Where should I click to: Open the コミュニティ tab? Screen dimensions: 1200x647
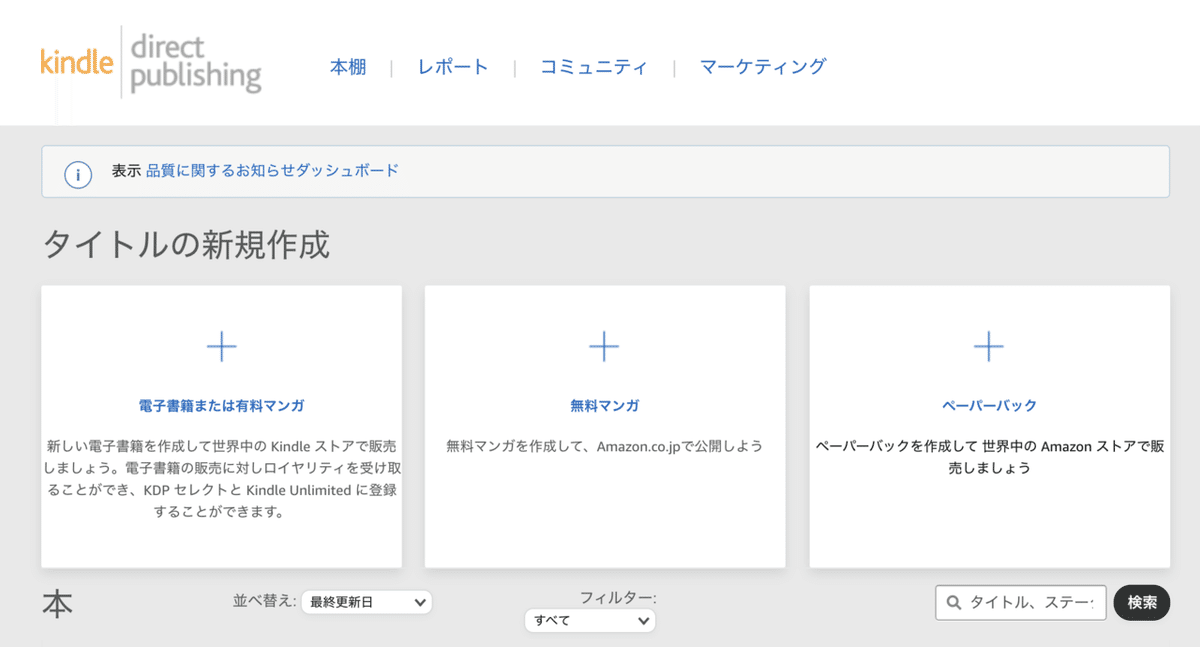pyautogui.click(x=594, y=67)
